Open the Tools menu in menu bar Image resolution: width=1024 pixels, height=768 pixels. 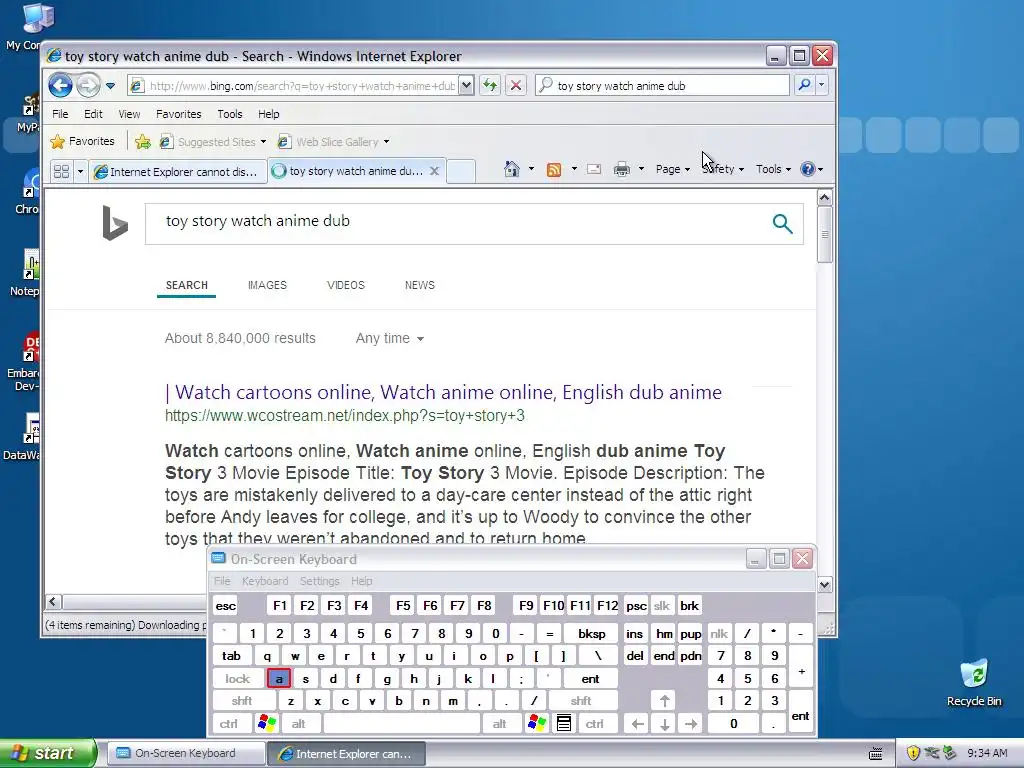(229, 114)
